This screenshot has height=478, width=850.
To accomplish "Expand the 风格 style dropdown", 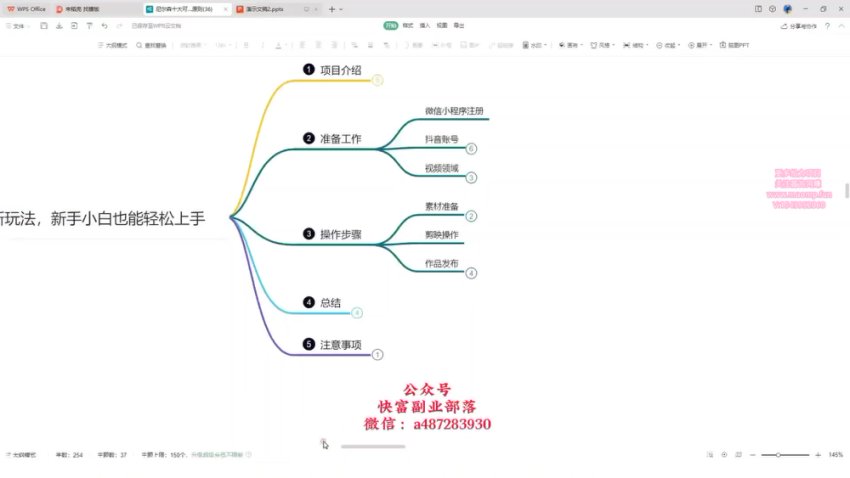I will pos(603,45).
